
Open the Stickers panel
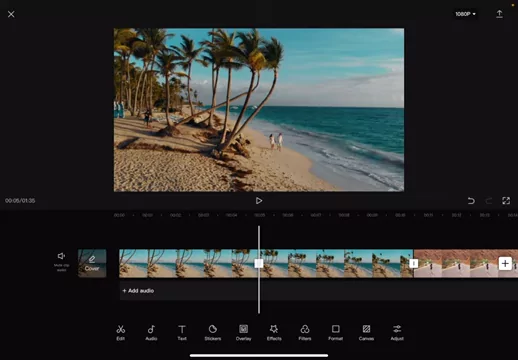click(x=213, y=333)
